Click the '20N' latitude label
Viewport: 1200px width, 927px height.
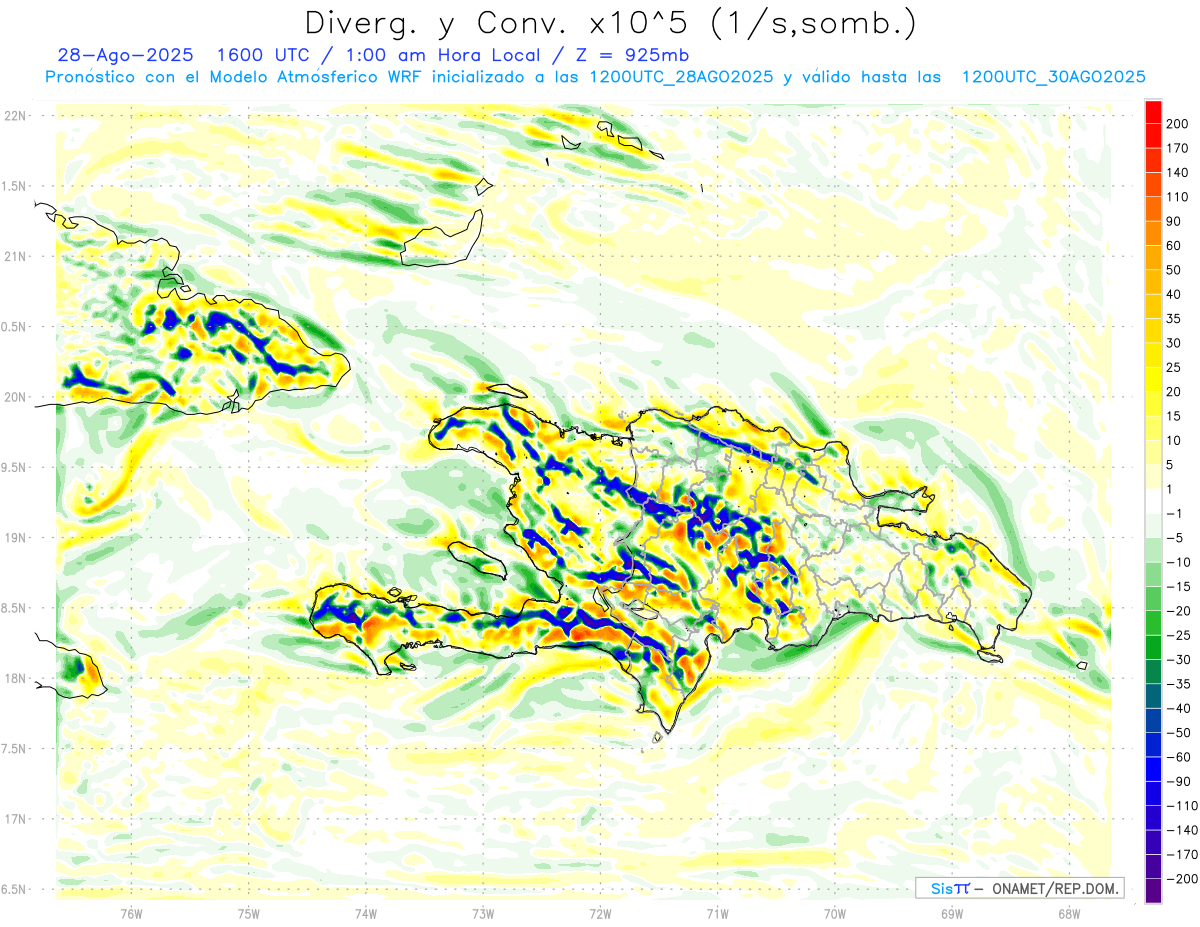point(15,397)
